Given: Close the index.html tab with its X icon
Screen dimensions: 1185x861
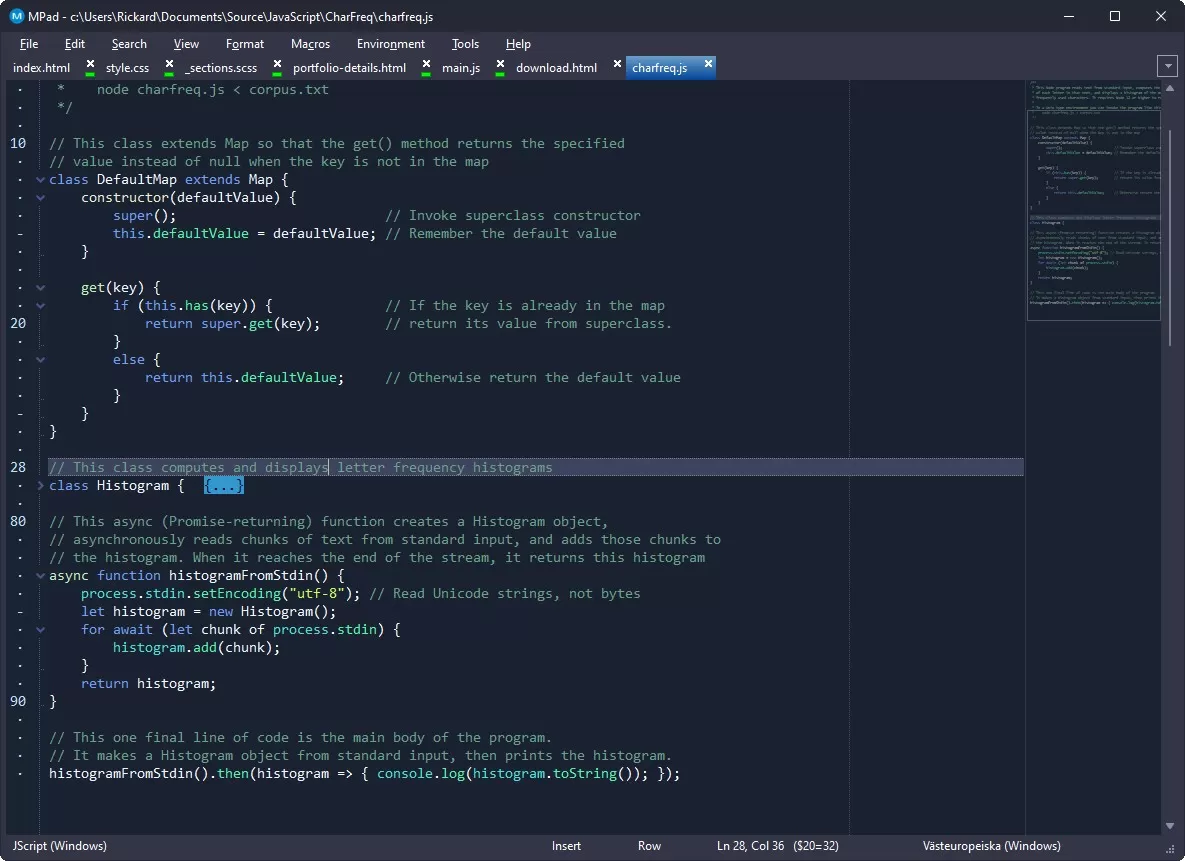Looking at the screenshot, I should 90,65.
